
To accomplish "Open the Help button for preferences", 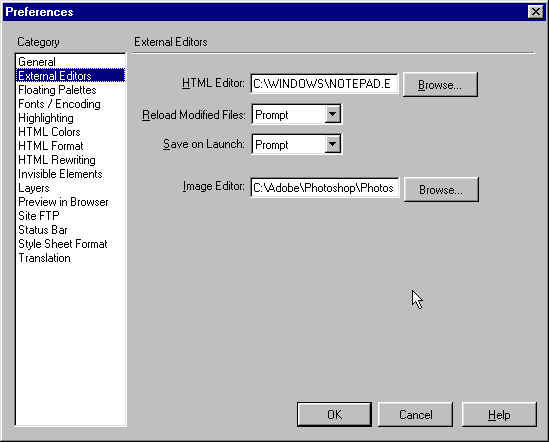I will point(499,414).
